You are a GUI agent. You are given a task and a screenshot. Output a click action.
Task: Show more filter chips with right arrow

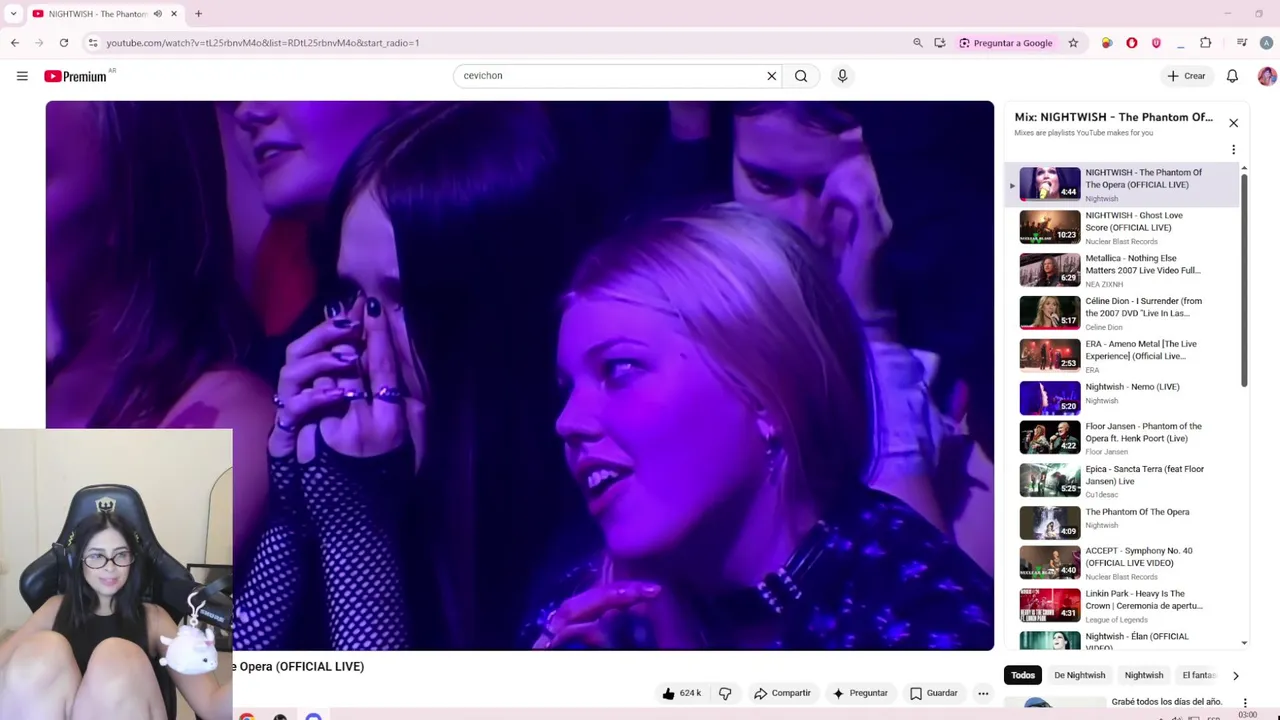tap(1235, 676)
